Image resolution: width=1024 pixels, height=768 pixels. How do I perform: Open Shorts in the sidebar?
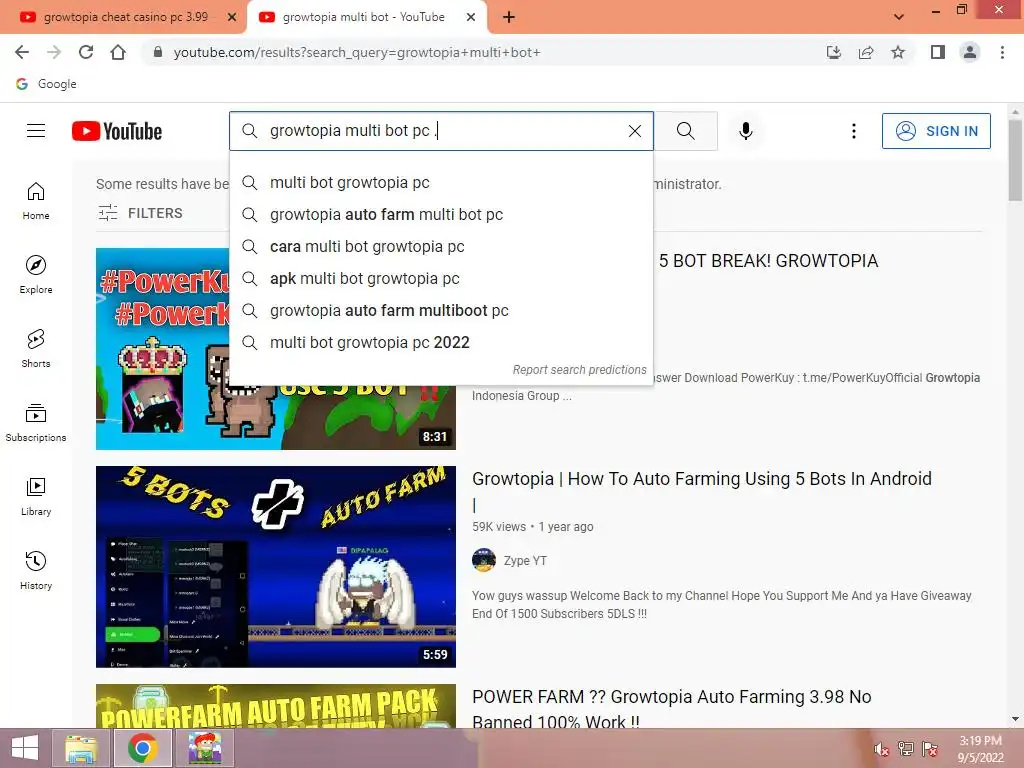pos(36,349)
